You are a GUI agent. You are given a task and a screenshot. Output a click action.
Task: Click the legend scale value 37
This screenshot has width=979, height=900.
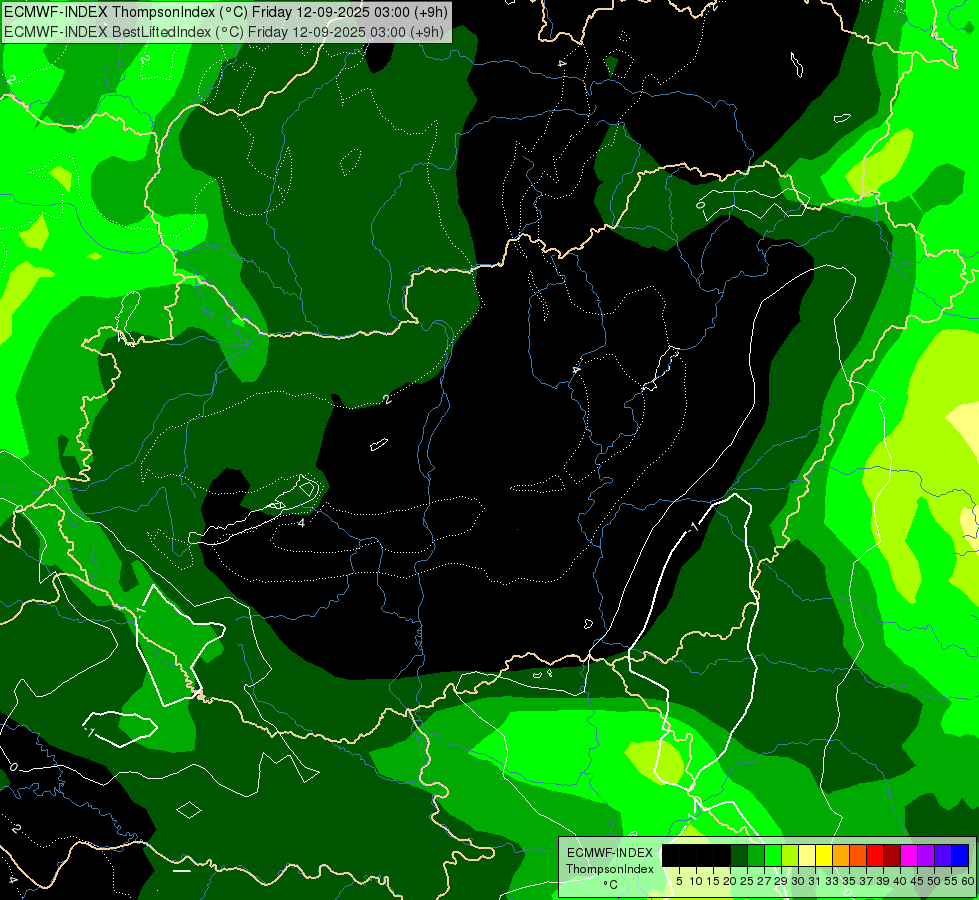pos(866,881)
